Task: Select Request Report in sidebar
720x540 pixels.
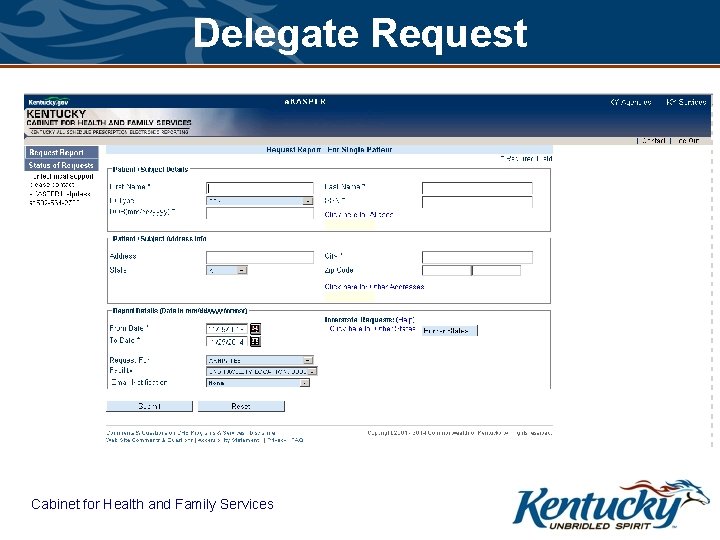Action: (61, 152)
